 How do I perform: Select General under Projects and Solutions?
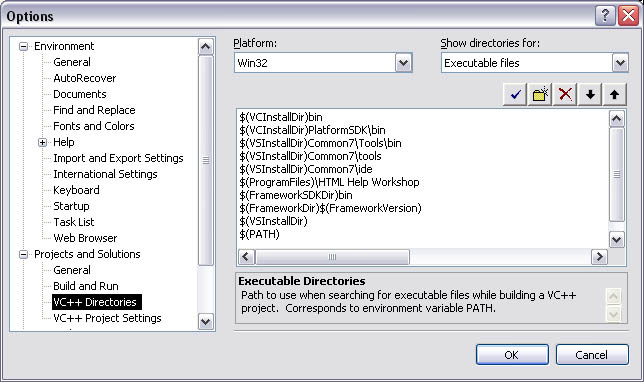tap(72, 270)
